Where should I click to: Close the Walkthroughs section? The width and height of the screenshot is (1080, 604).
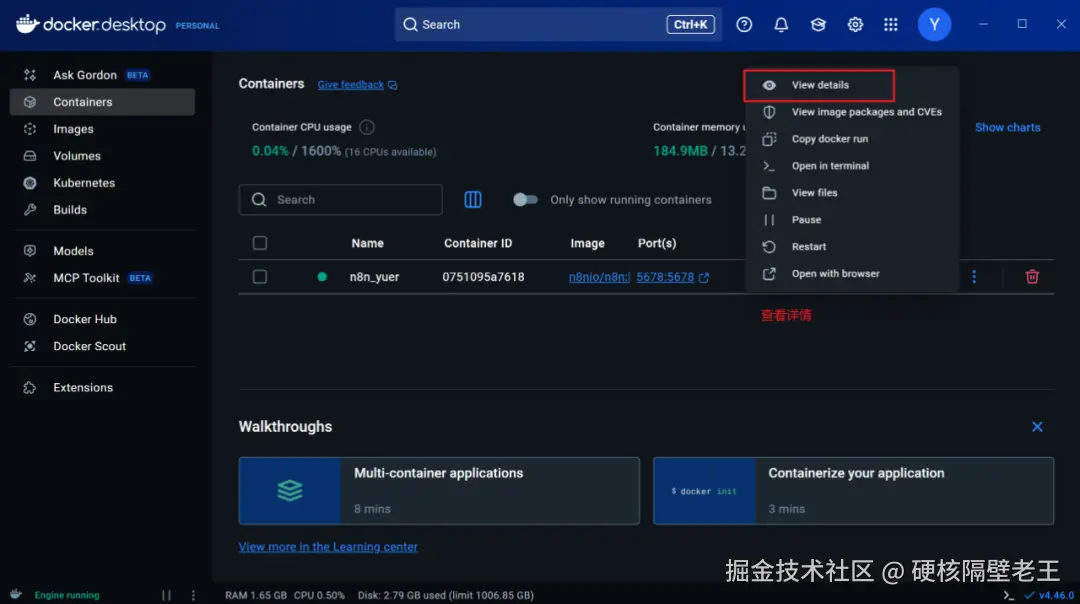point(1037,427)
